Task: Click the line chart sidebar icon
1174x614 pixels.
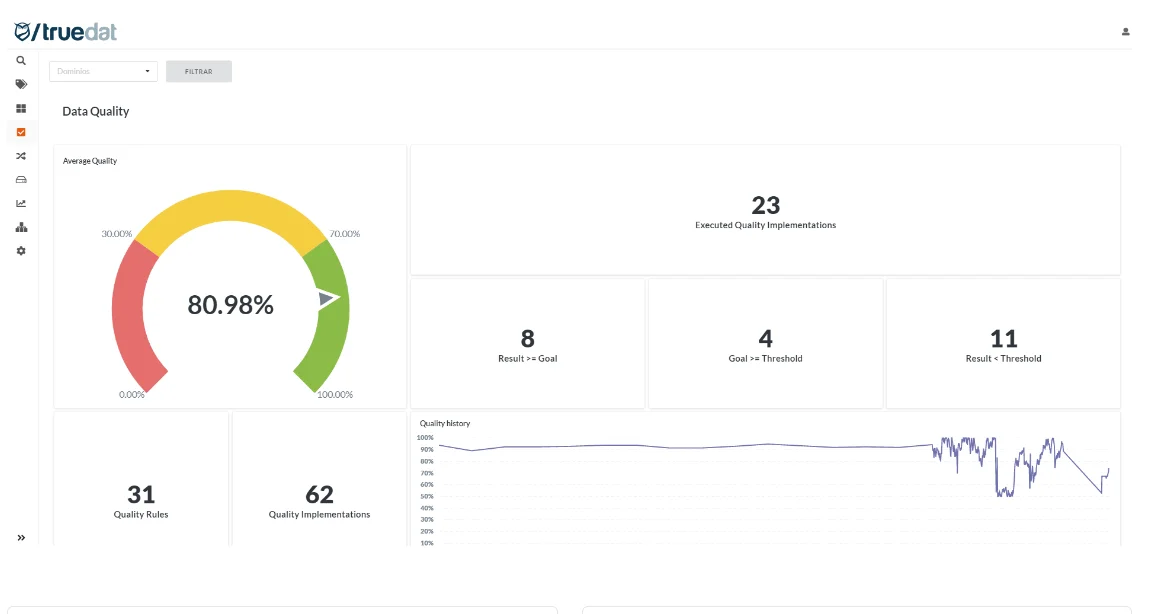Action: coord(21,204)
